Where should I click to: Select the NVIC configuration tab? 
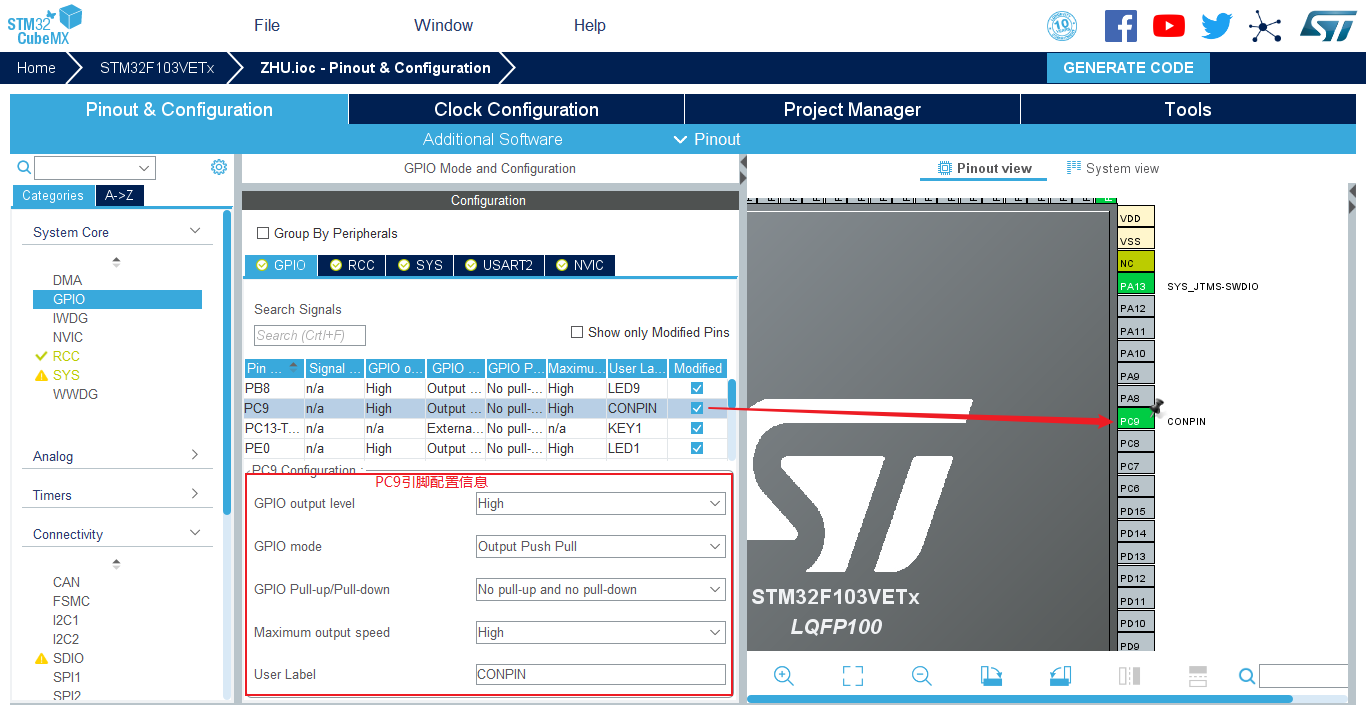(x=580, y=265)
